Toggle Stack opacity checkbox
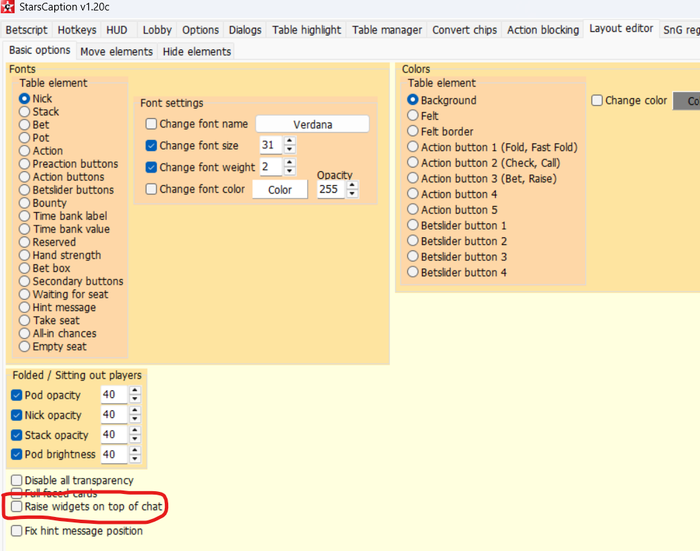The width and height of the screenshot is (700, 551). pyautogui.click(x=17, y=435)
